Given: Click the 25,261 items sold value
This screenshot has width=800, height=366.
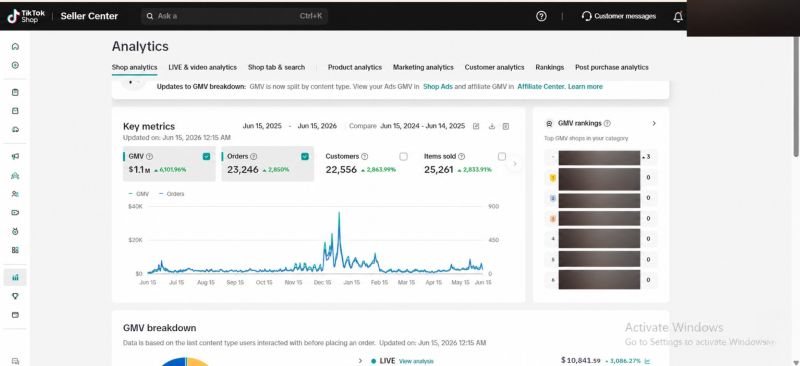Looking at the screenshot, I should [438, 169].
